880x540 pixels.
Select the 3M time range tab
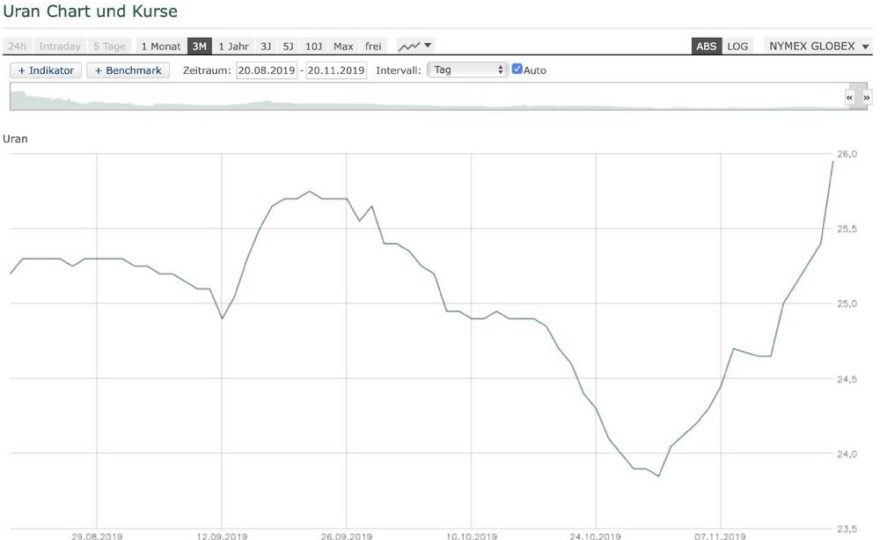[x=200, y=46]
